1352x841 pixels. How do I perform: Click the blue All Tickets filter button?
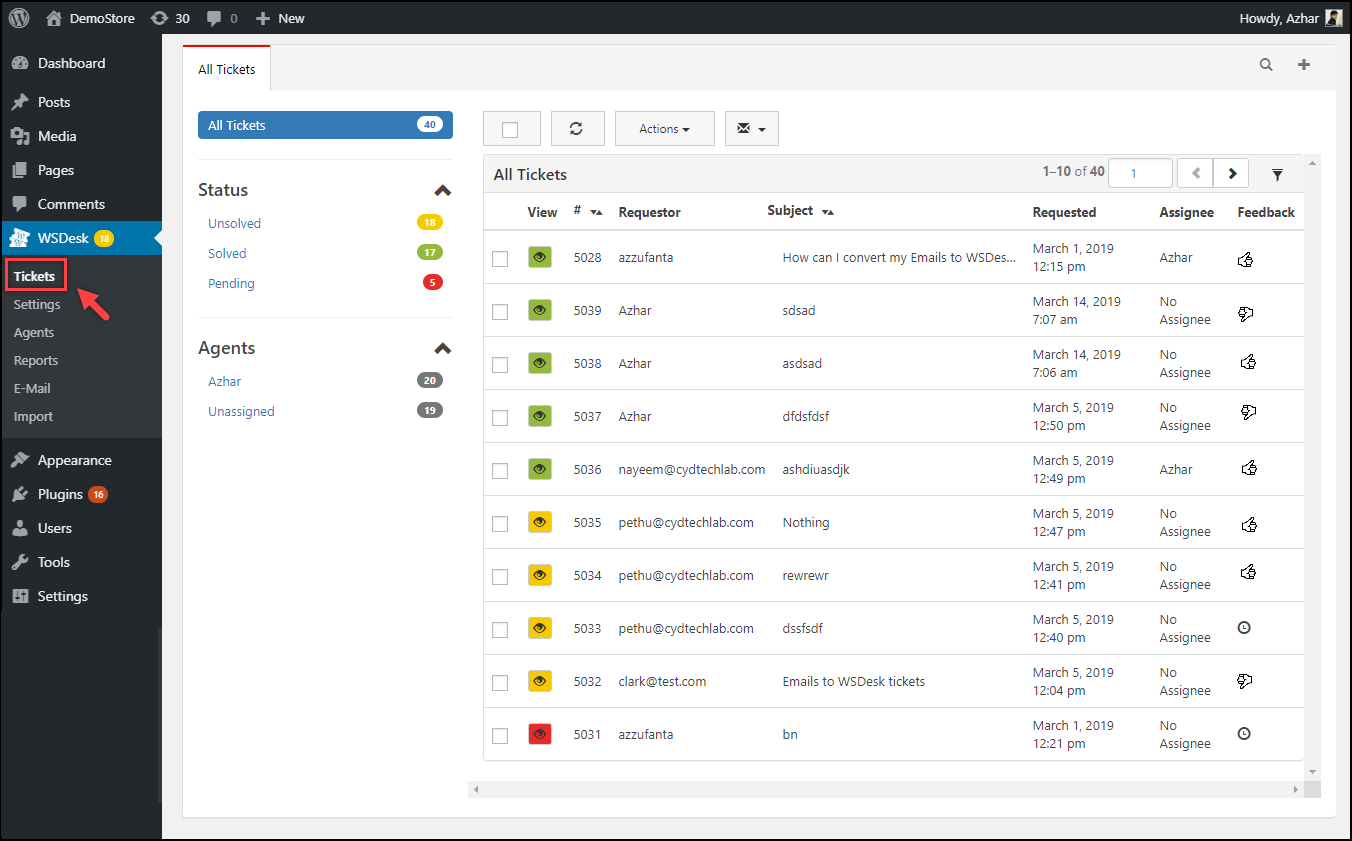coord(325,125)
